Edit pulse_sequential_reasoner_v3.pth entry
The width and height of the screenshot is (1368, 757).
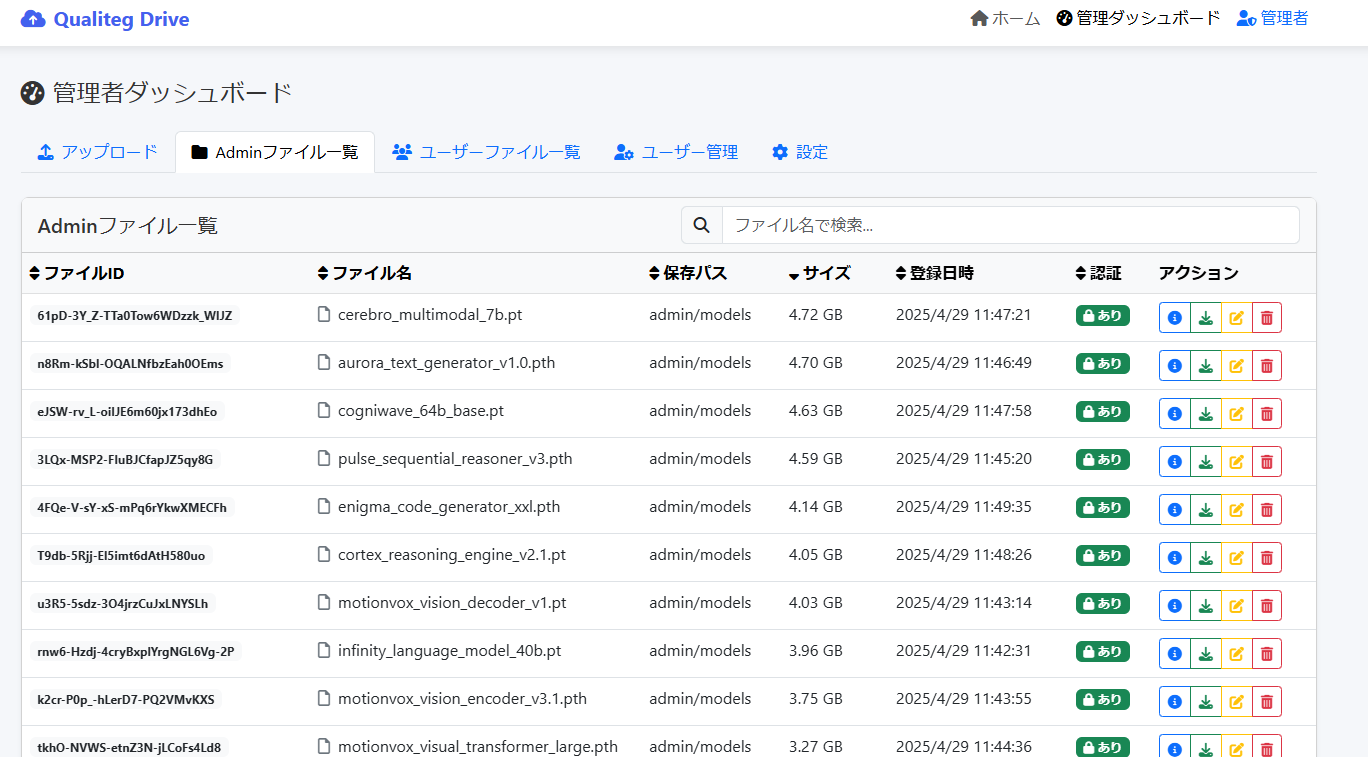click(x=1236, y=462)
